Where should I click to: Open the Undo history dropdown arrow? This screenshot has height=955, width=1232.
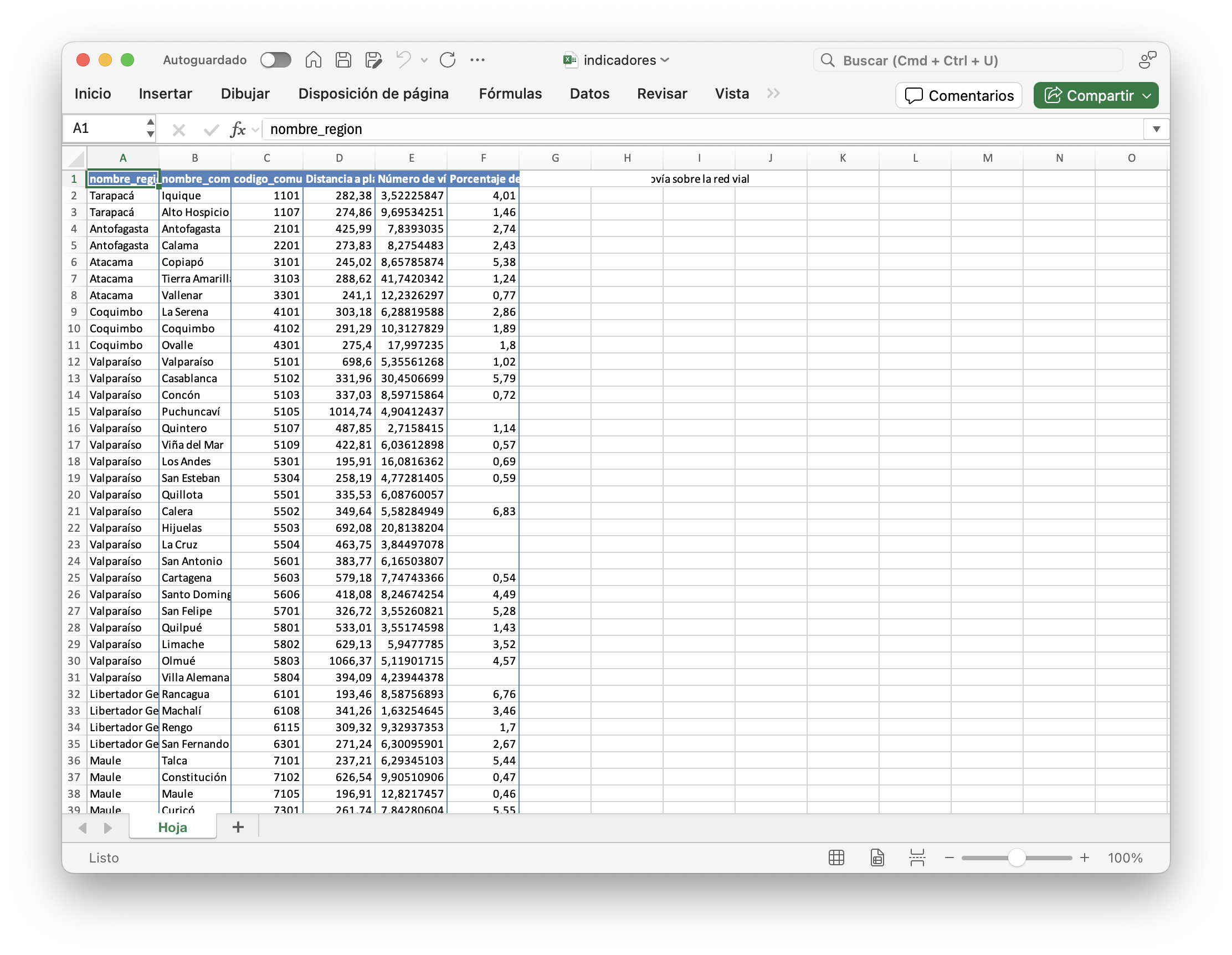coord(424,60)
